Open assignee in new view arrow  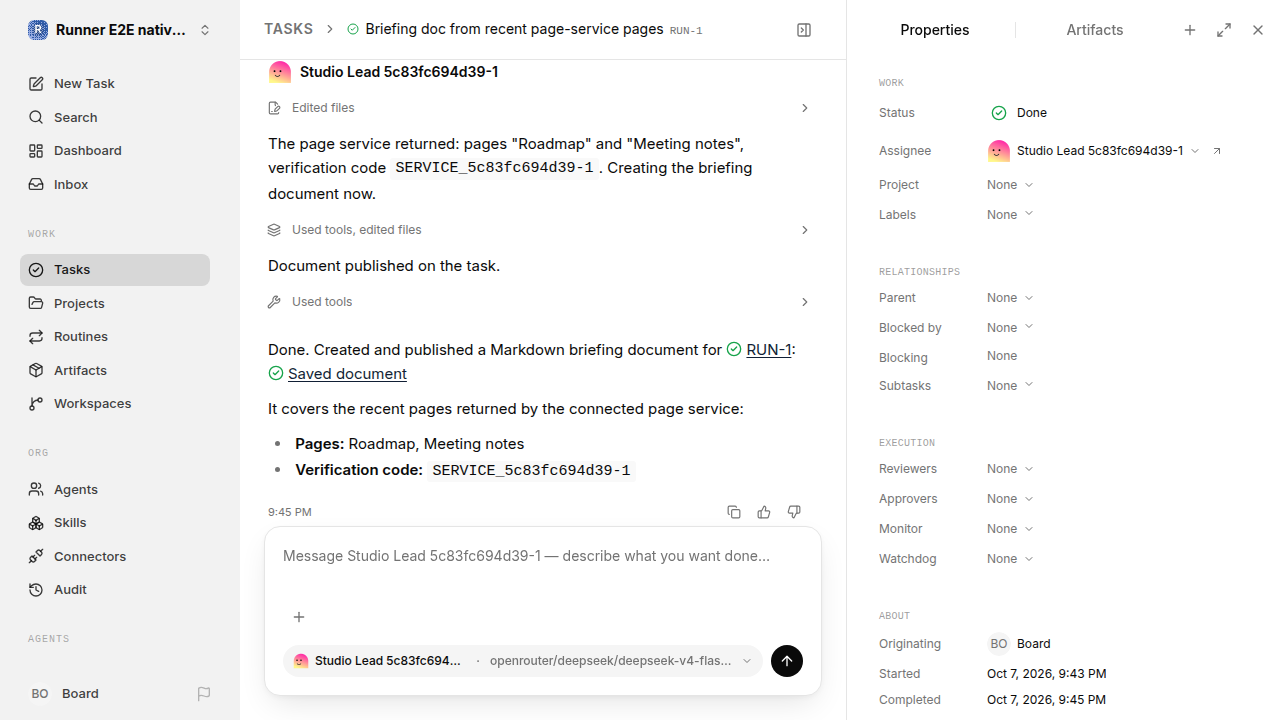pyautogui.click(x=1217, y=151)
